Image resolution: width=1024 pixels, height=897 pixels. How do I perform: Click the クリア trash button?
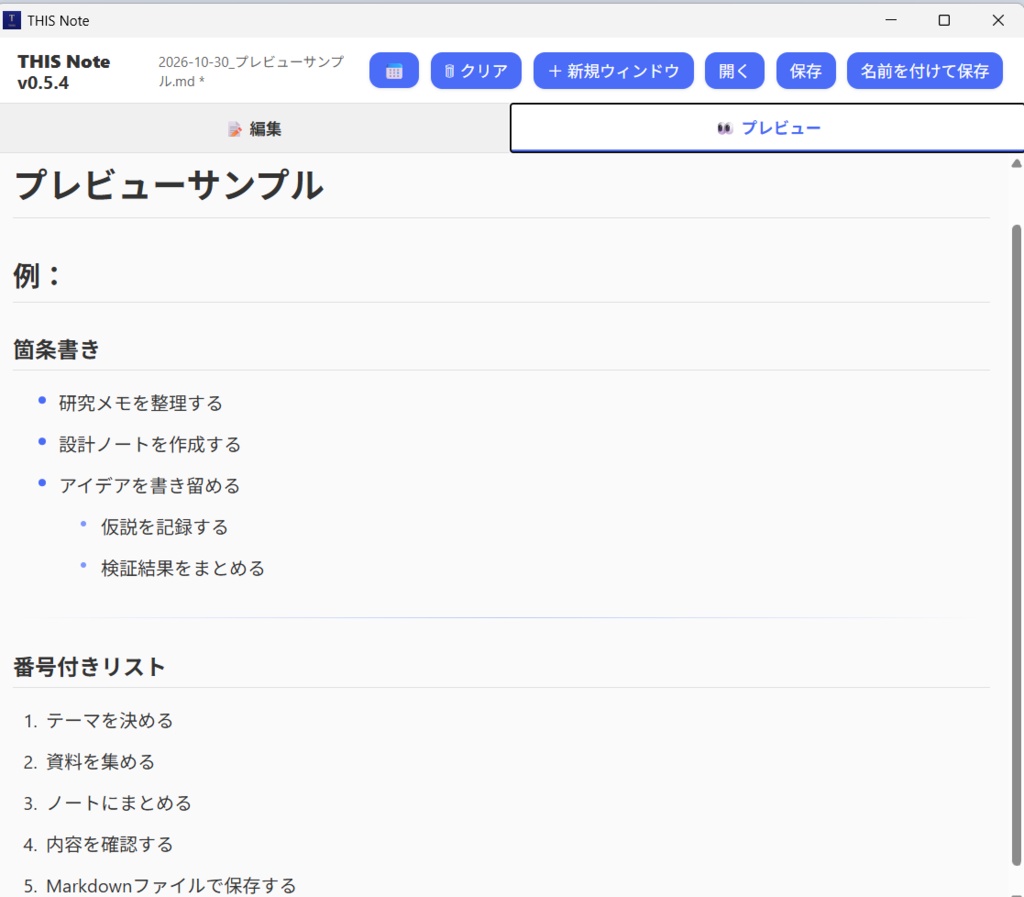coord(476,71)
